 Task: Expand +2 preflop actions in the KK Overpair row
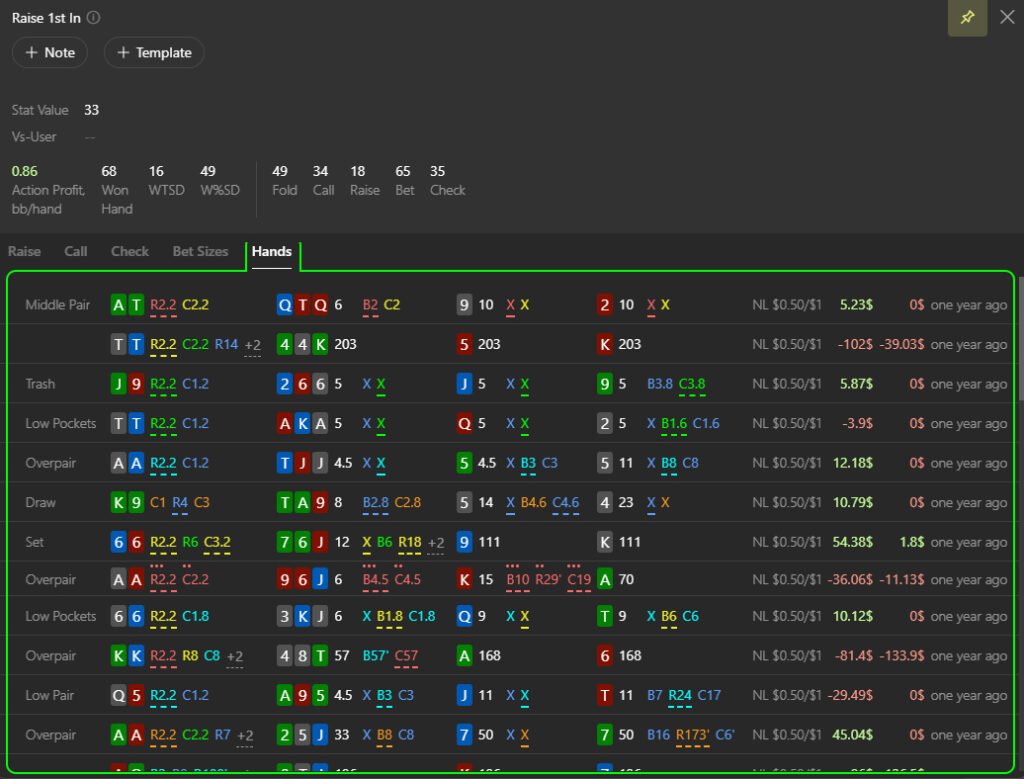(235, 657)
